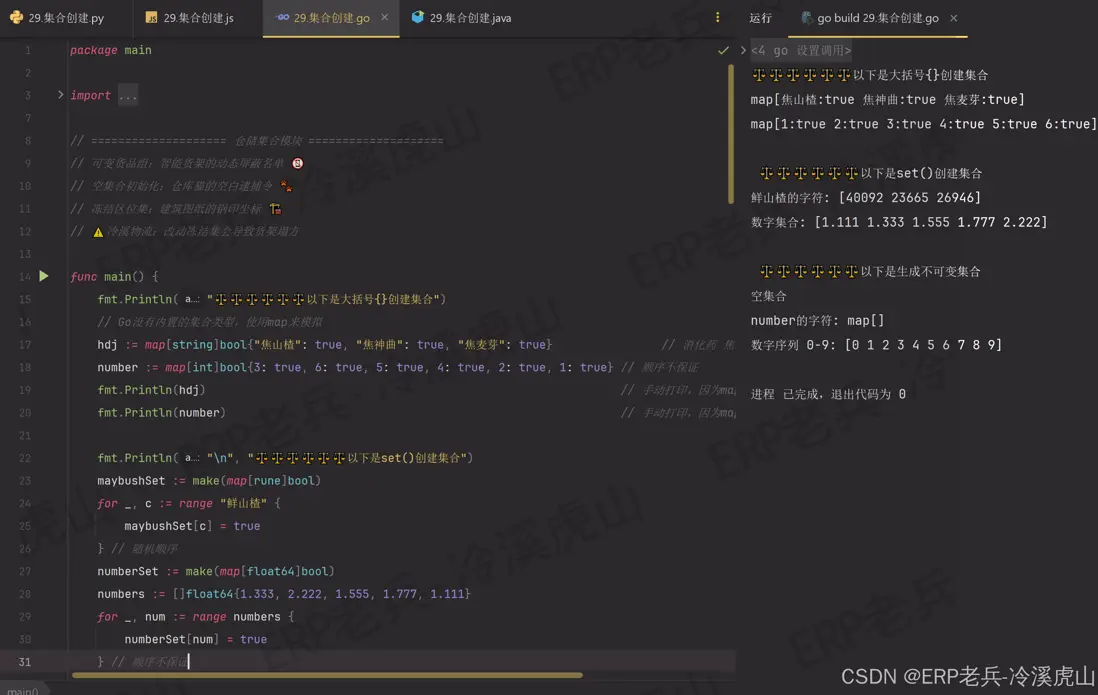1098x695 pixels.
Task: Click the paw emoji on line 10
Action: (x=286, y=186)
